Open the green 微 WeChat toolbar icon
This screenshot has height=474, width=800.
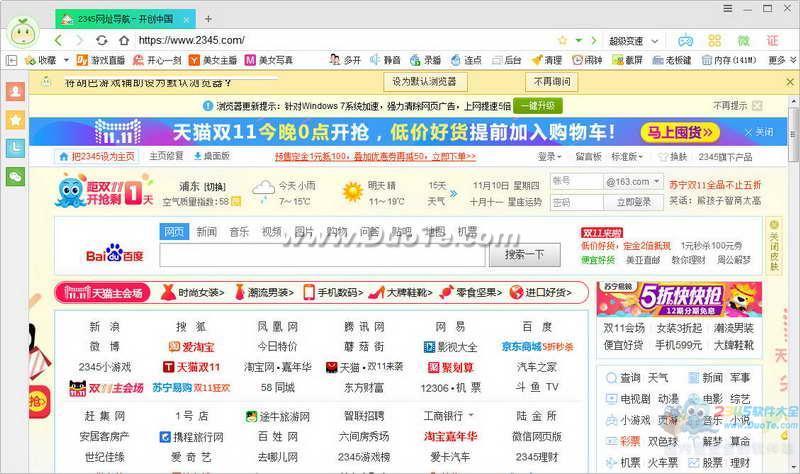tap(743, 40)
